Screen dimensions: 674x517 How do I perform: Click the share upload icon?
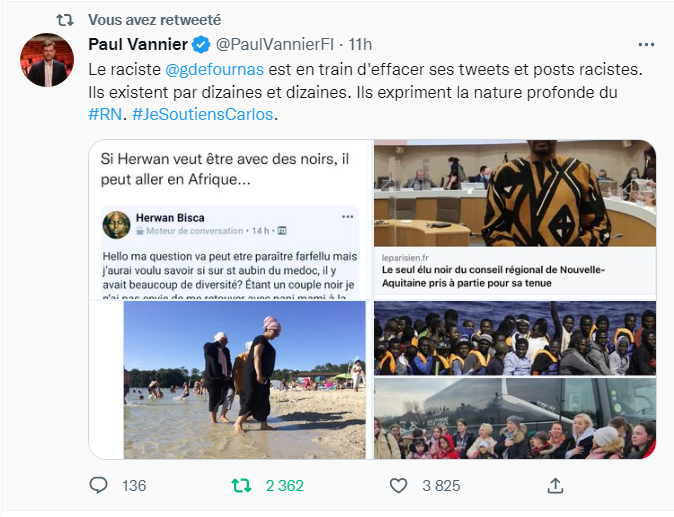pos(556,486)
